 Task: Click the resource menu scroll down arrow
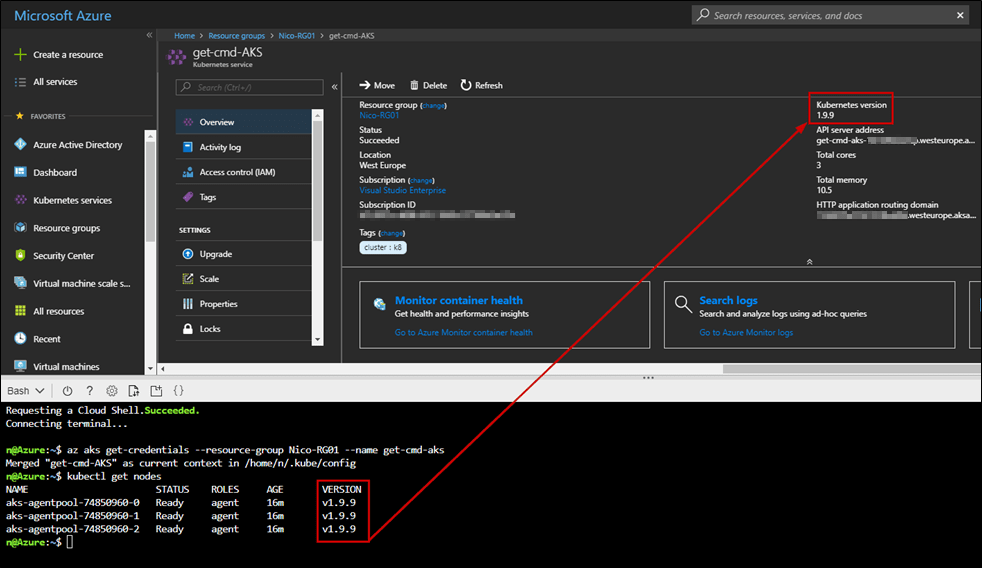point(318,340)
